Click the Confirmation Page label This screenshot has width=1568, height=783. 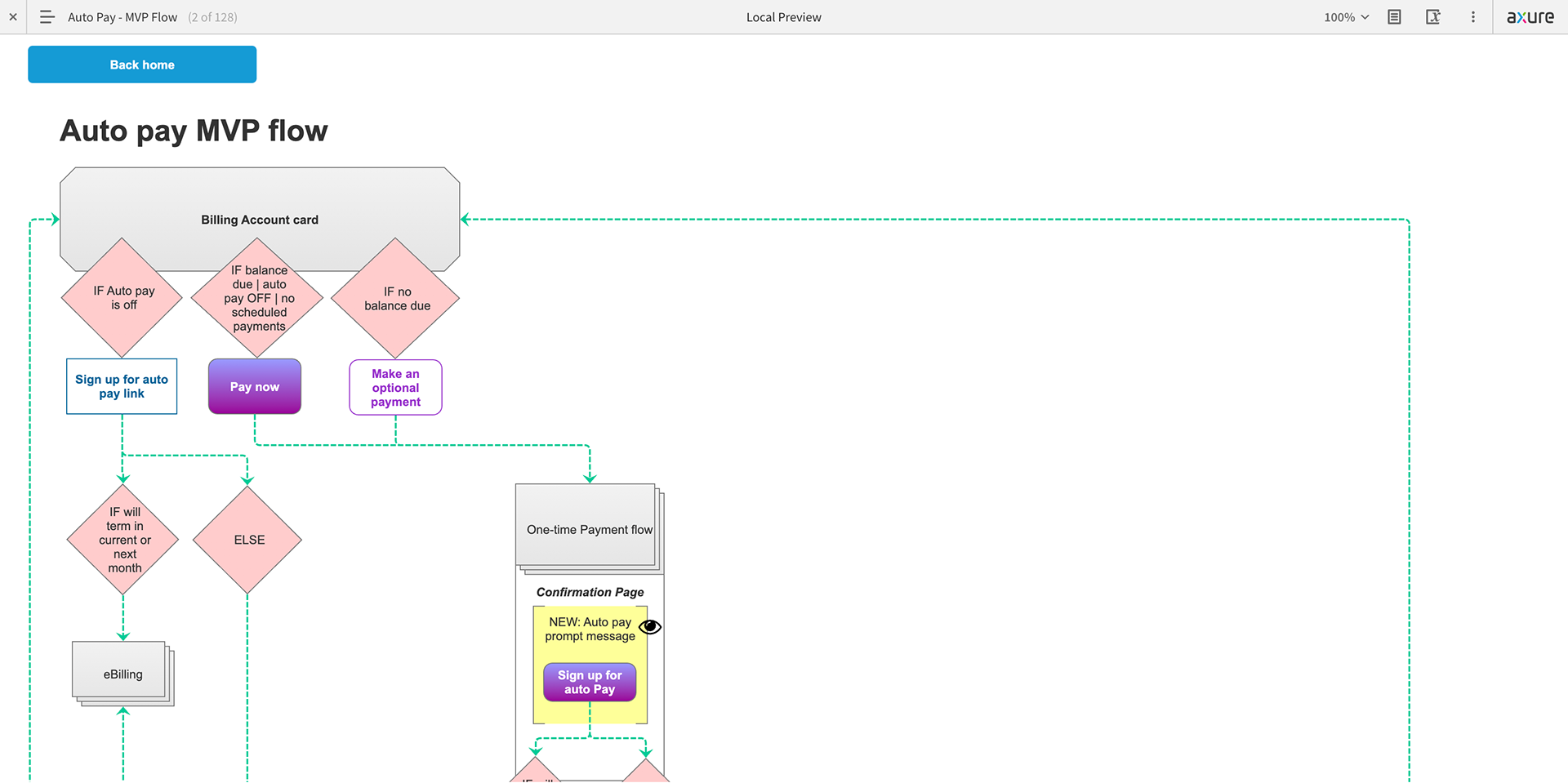click(590, 592)
